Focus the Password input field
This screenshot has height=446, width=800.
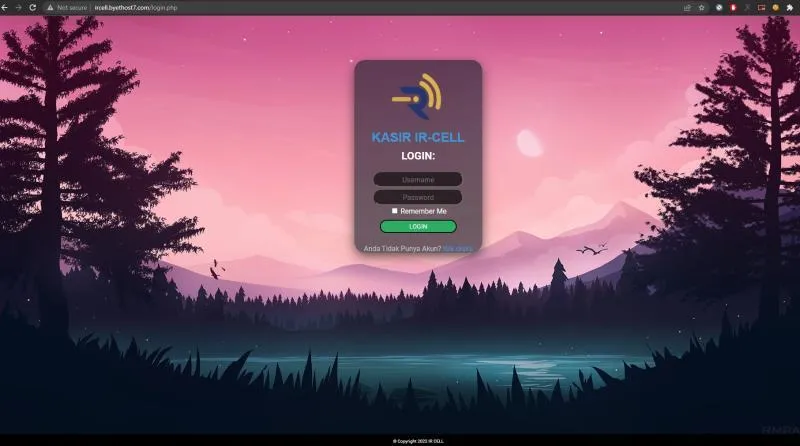(418, 197)
